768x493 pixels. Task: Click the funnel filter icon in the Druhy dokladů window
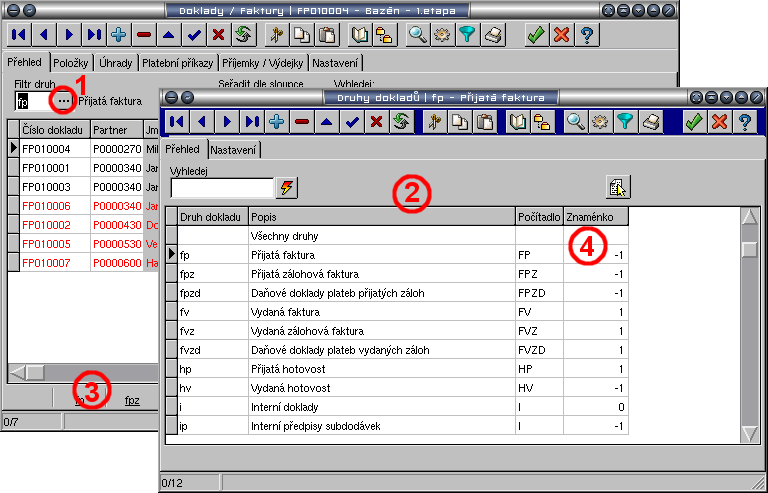pos(624,122)
